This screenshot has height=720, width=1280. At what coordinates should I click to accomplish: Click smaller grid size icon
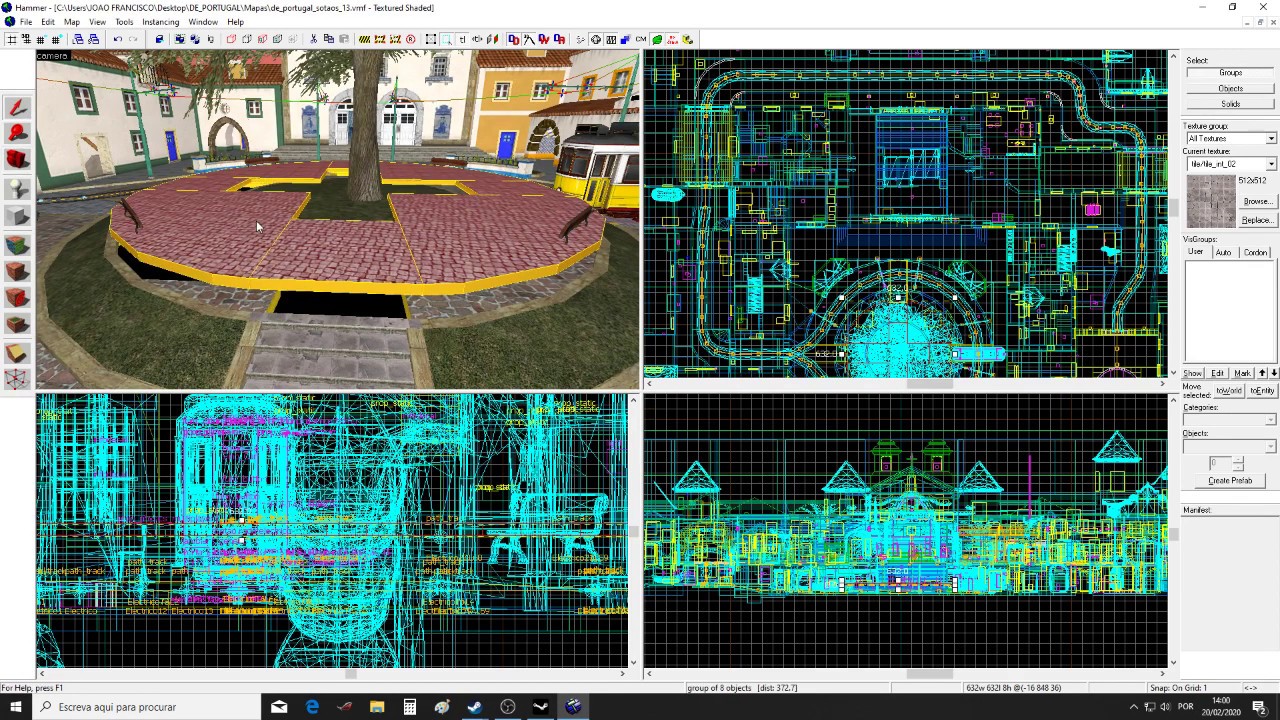pos(40,40)
